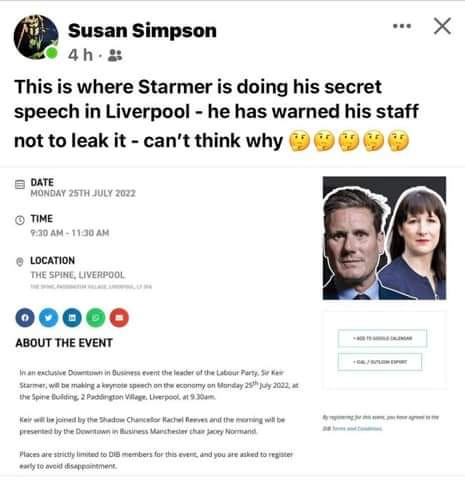The width and height of the screenshot is (465, 485).
Task: Share the event via Twitter icon
Action: coord(49,318)
